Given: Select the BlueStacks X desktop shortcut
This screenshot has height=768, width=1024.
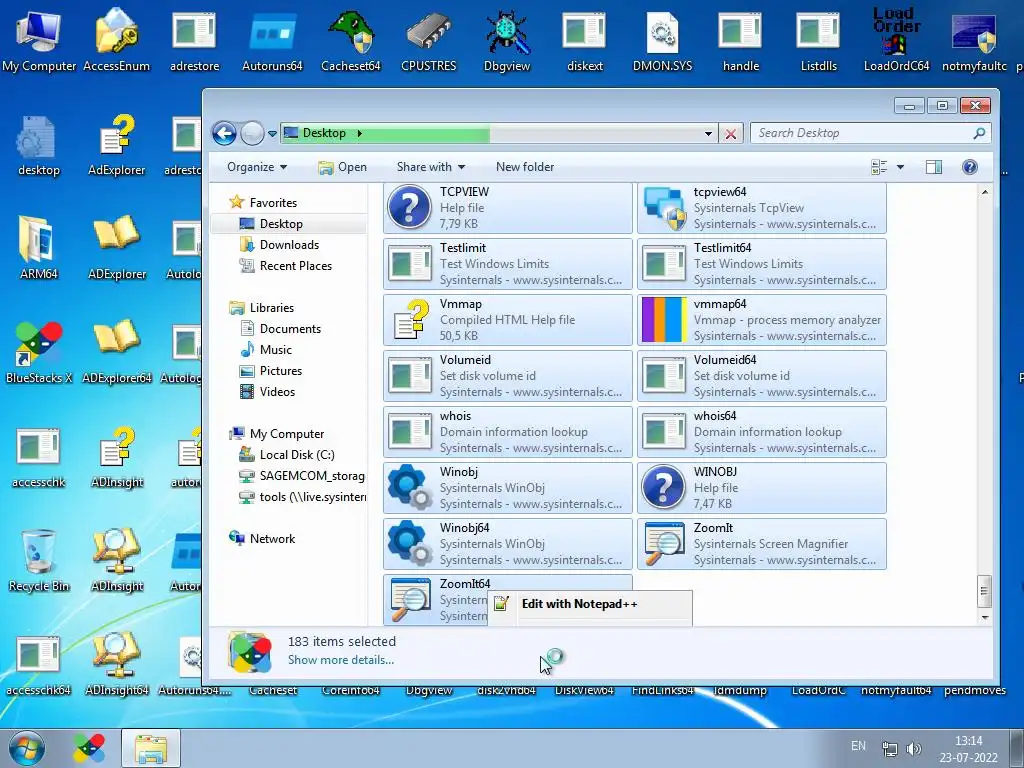Looking at the screenshot, I should click(39, 351).
